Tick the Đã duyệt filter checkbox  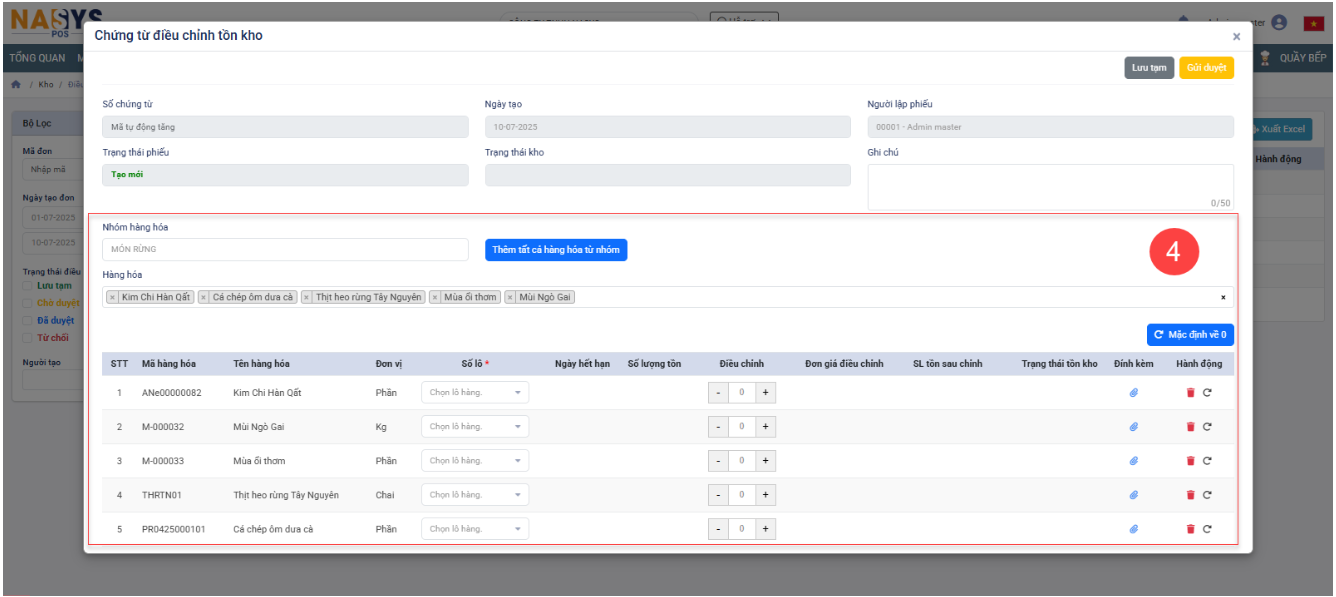click(29, 320)
